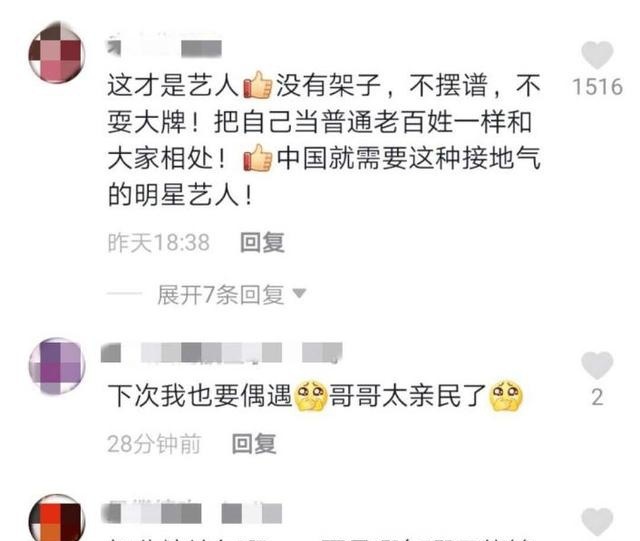Reply to the comment posted 28分钟前
The width and height of the screenshot is (640, 541).
tap(254, 444)
